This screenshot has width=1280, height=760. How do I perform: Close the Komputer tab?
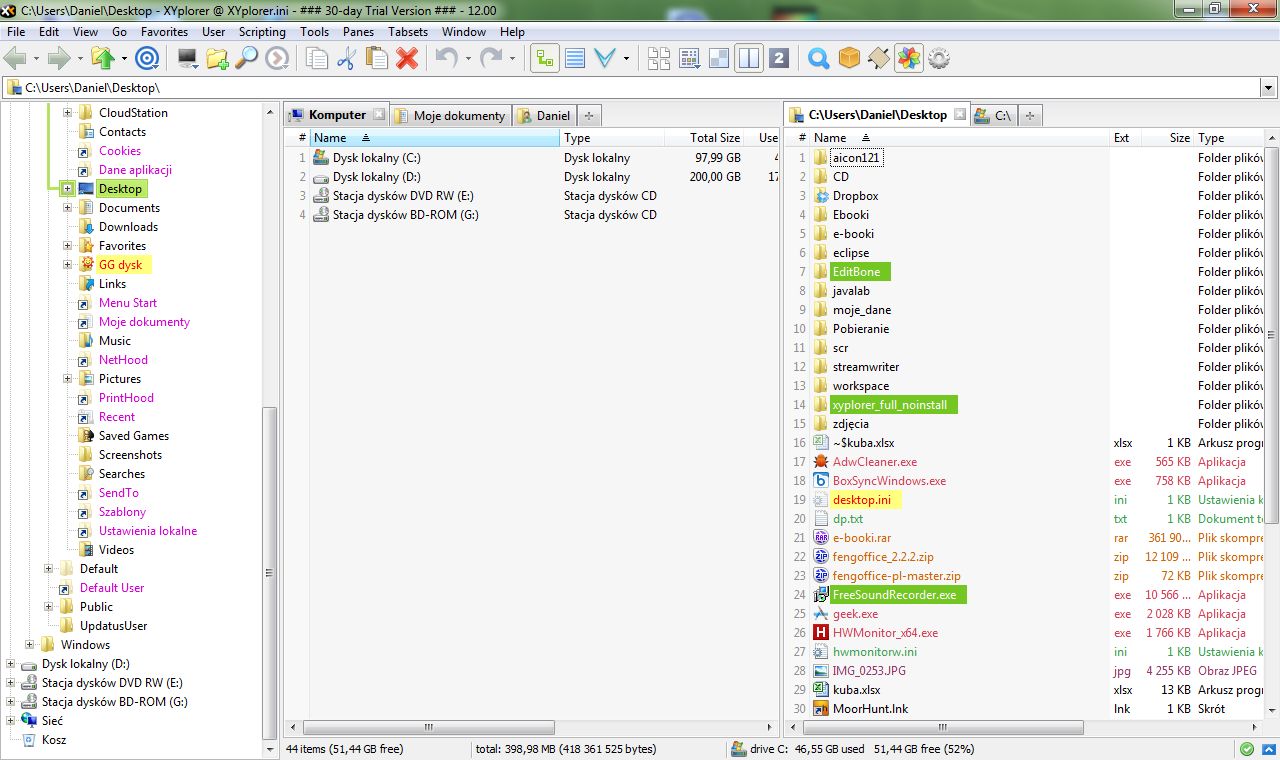point(378,115)
